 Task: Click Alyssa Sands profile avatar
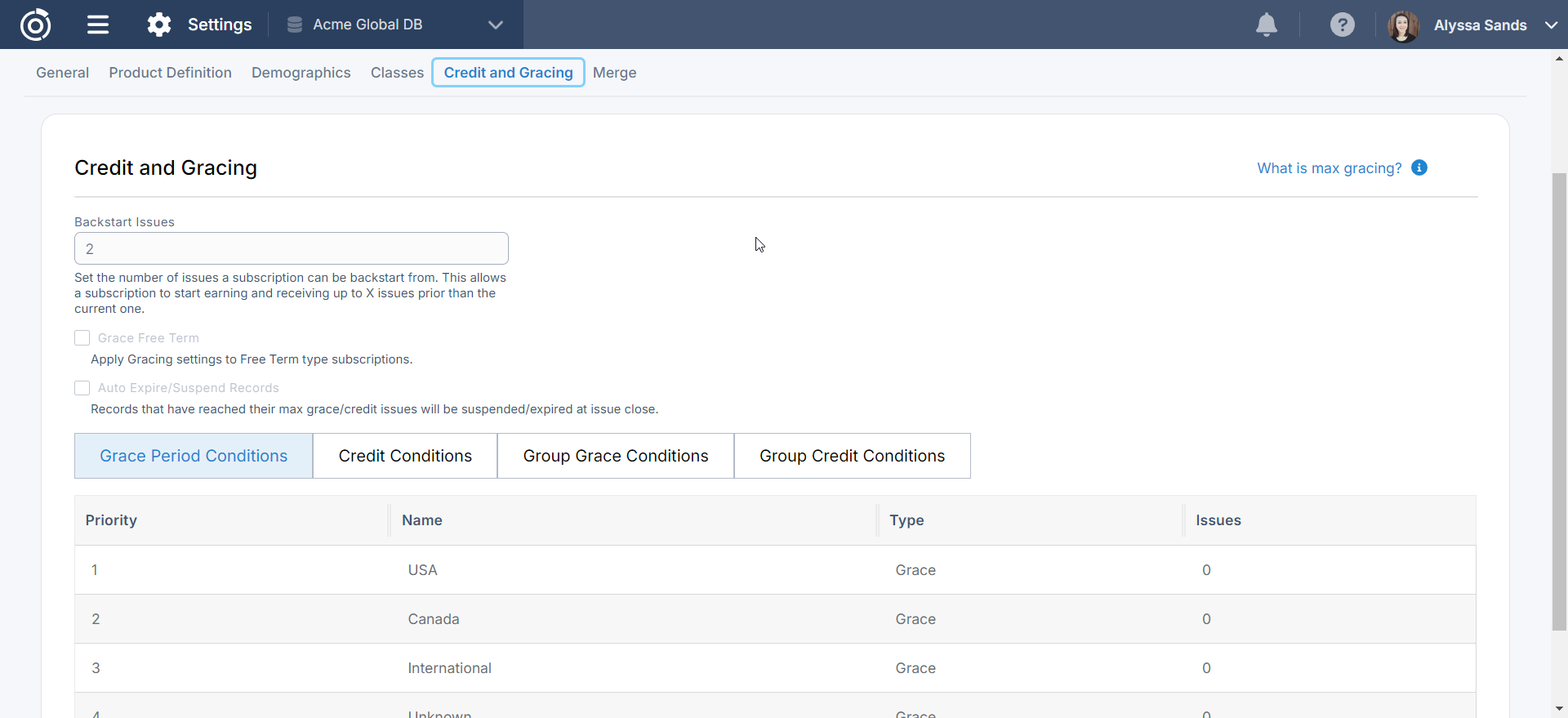pos(1403,25)
